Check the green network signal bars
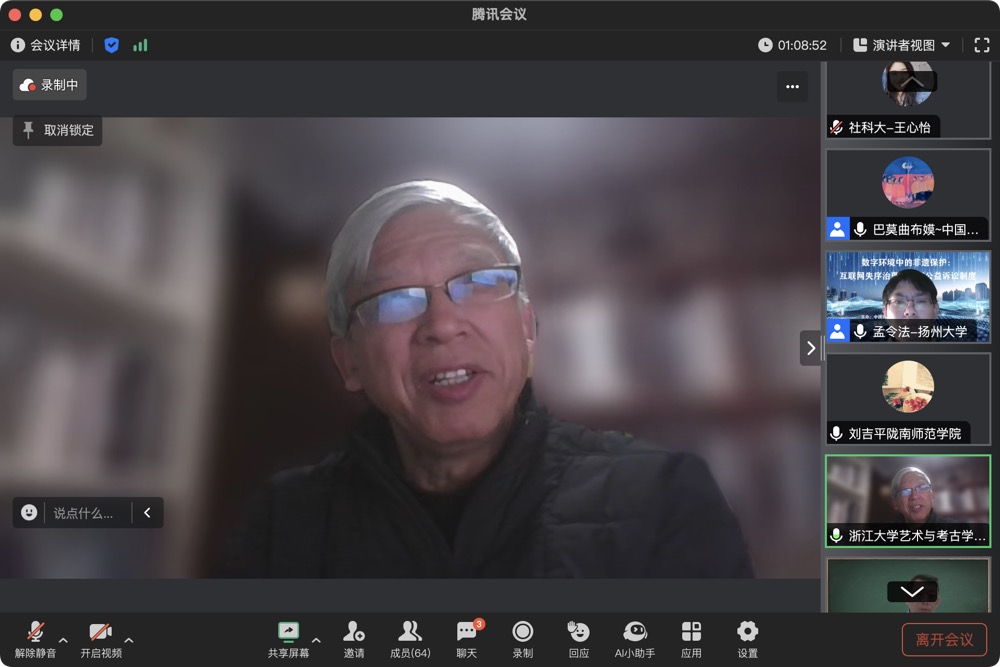The image size is (1000, 667). [x=140, y=45]
